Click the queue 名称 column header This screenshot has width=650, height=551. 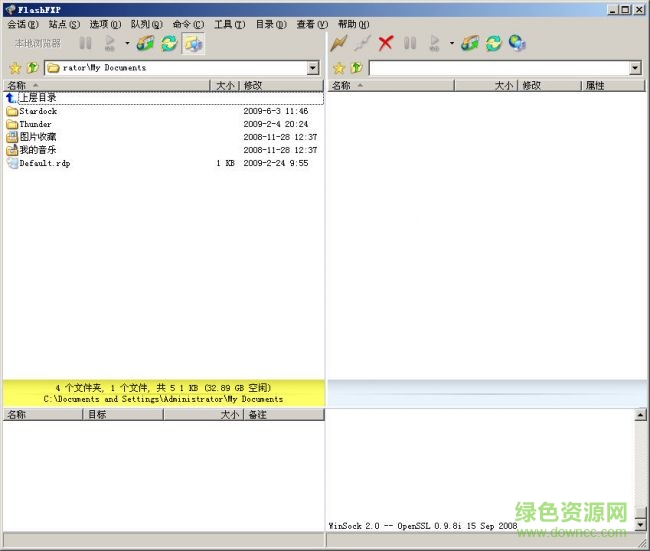point(43,415)
